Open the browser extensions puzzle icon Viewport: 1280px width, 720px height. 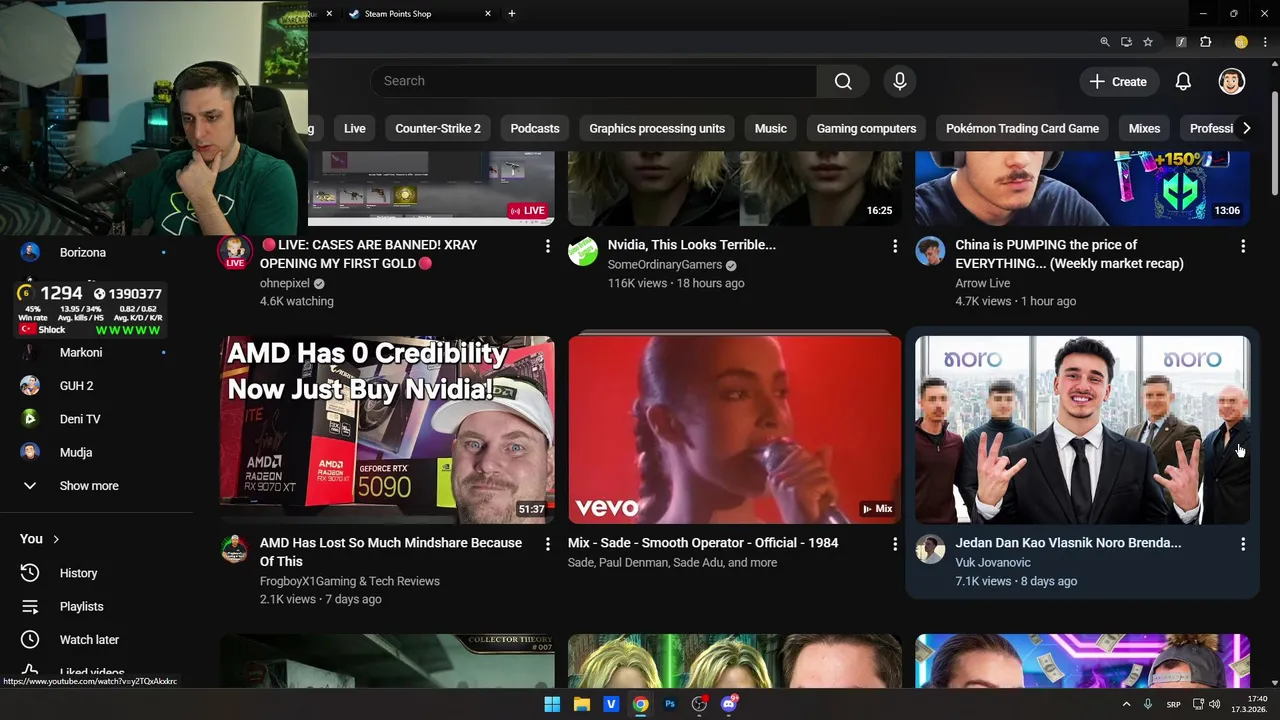(x=1206, y=42)
